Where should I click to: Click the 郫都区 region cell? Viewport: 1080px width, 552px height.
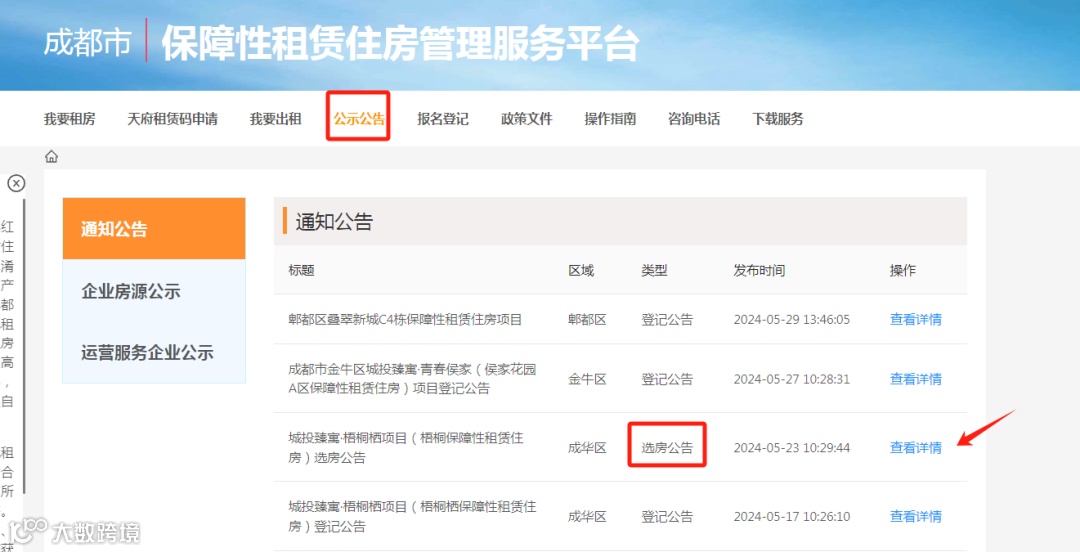(x=587, y=320)
